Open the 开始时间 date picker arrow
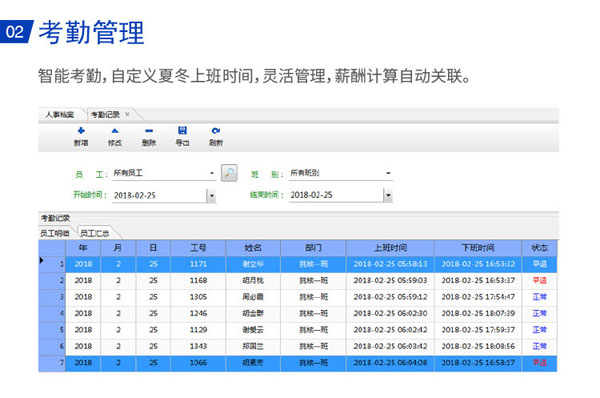 (x=211, y=196)
